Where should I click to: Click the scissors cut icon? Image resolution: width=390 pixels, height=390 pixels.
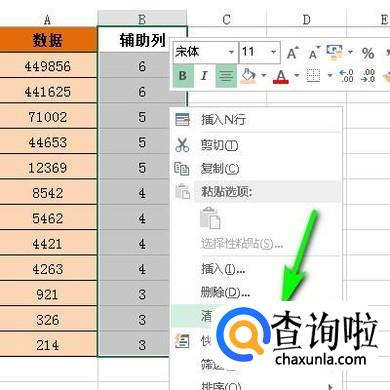click(182, 145)
